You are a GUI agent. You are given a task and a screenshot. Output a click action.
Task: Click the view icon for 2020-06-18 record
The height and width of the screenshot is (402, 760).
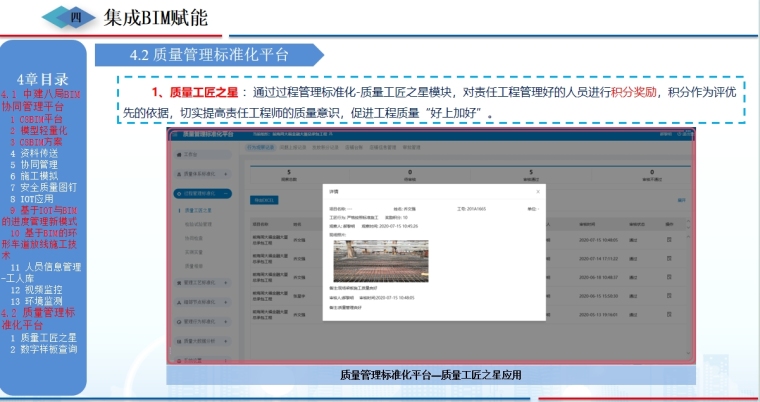[671, 276]
